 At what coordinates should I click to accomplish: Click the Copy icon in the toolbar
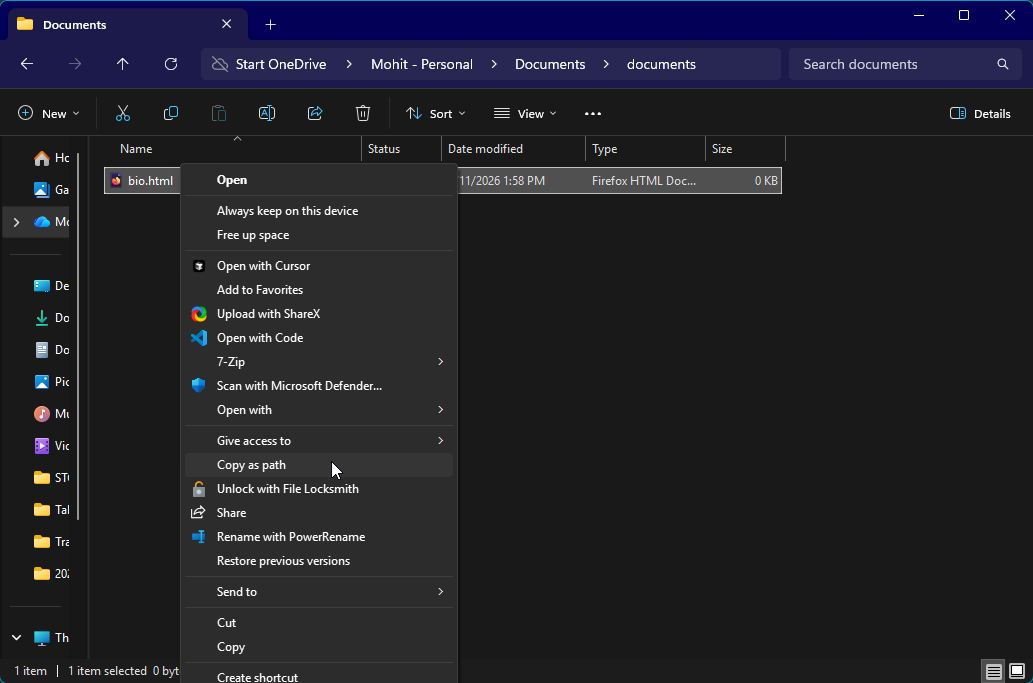(170, 113)
